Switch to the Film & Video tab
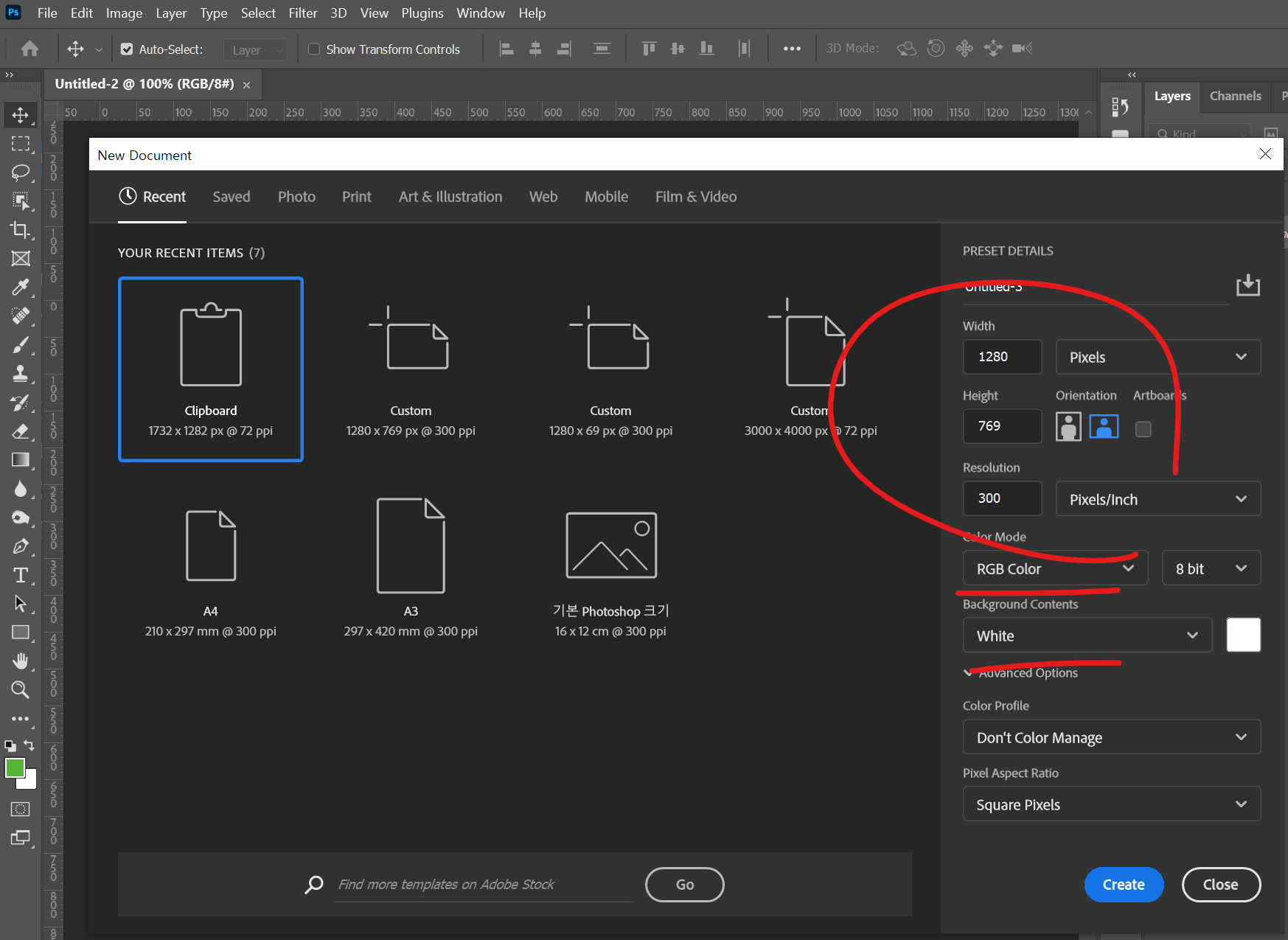The width and height of the screenshot is (1288, 940). pos(696,197)
